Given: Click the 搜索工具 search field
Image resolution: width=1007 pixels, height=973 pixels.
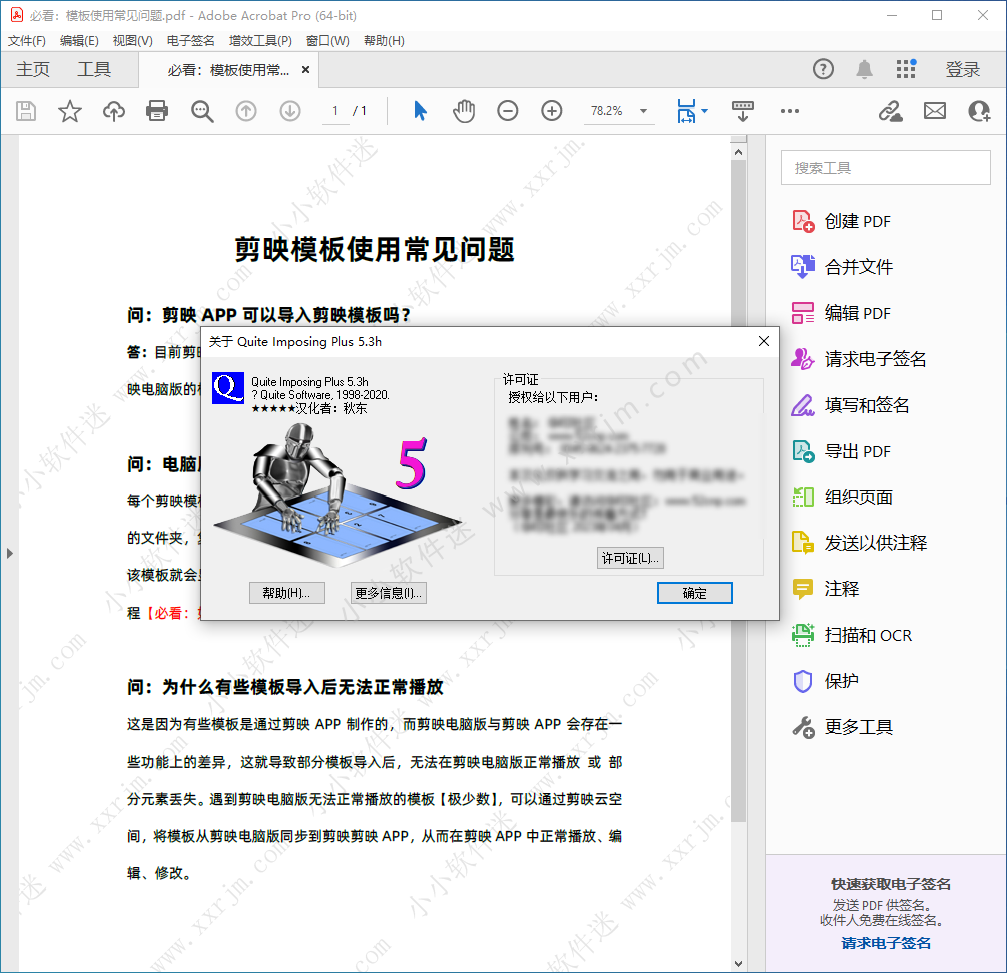Looking at the screenshot, I should [x=885, y=168].
